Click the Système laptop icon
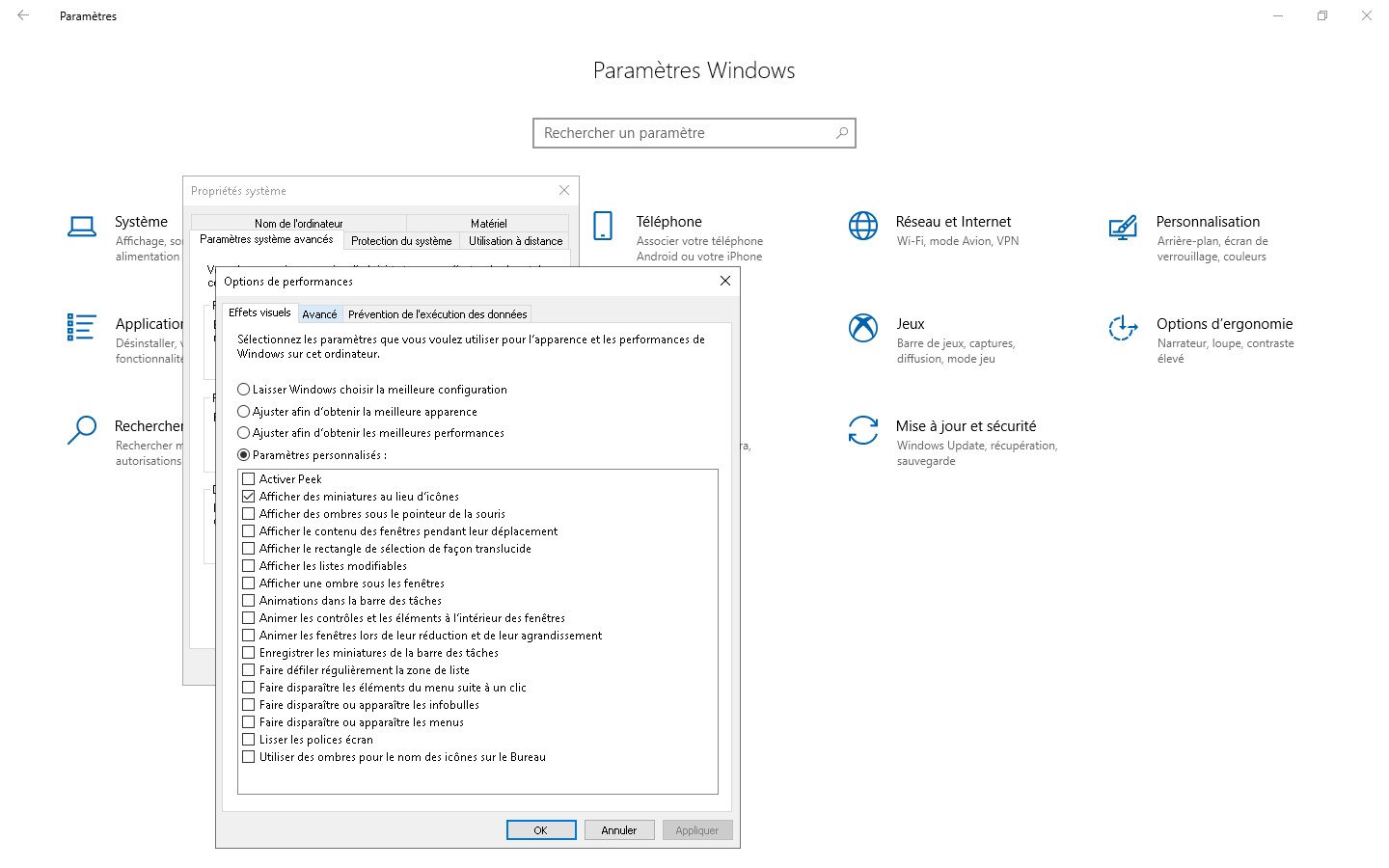 tap(82, 228)
